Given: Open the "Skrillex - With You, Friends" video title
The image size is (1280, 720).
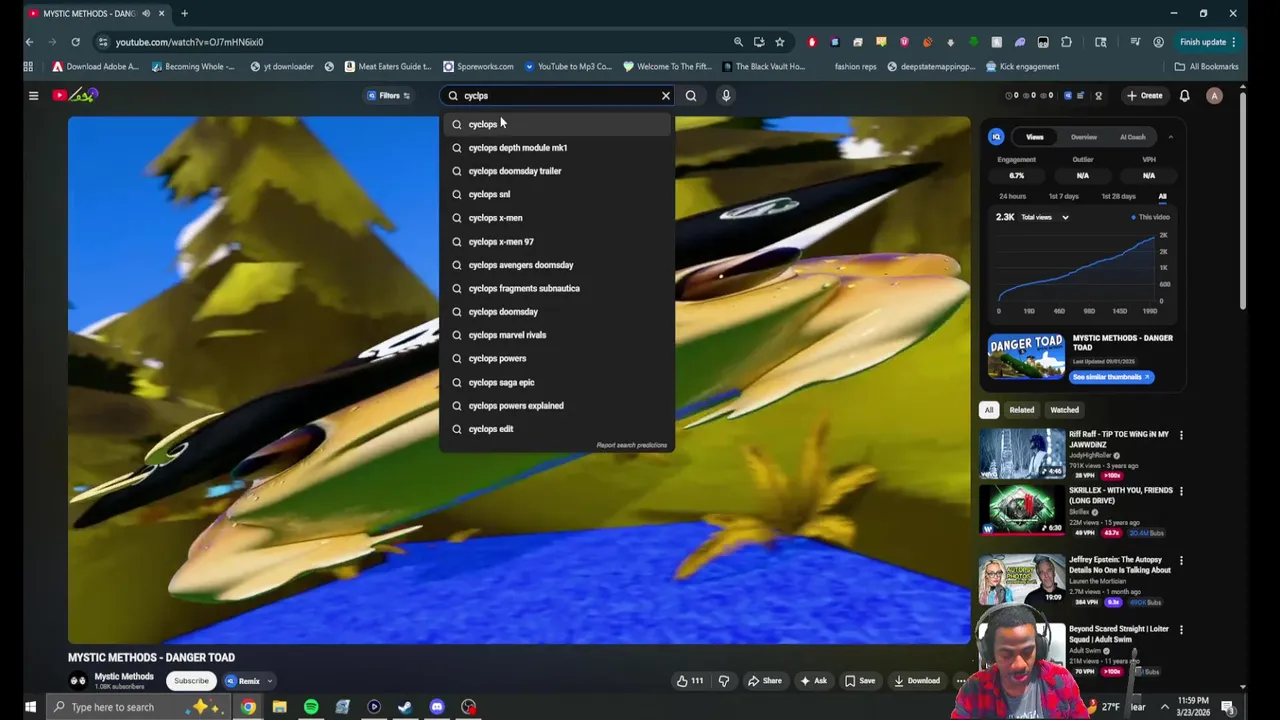Looking at the screenshot, I should [1120, 495].
